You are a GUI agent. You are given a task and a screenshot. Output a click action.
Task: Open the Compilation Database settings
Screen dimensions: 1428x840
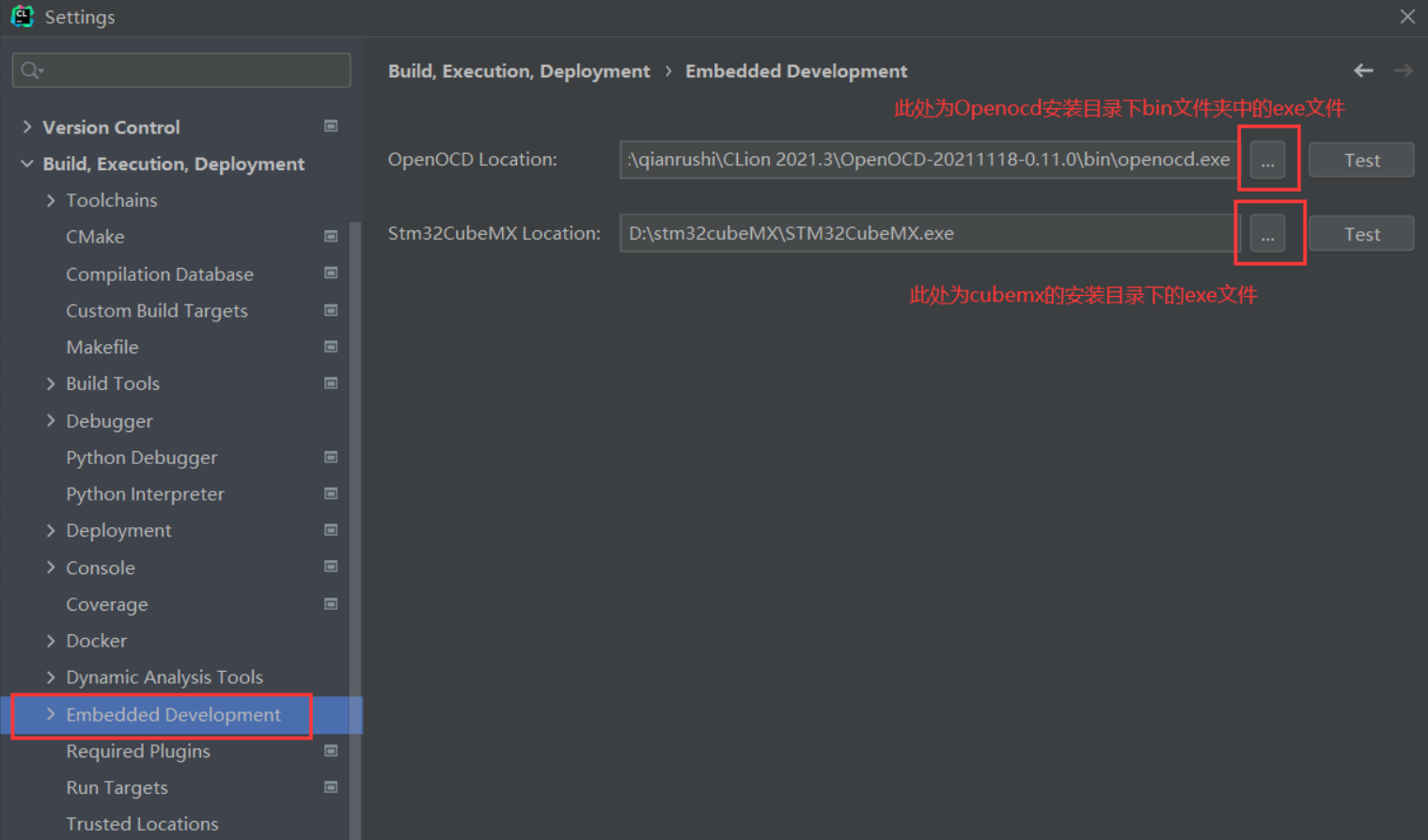coord(160,274)
